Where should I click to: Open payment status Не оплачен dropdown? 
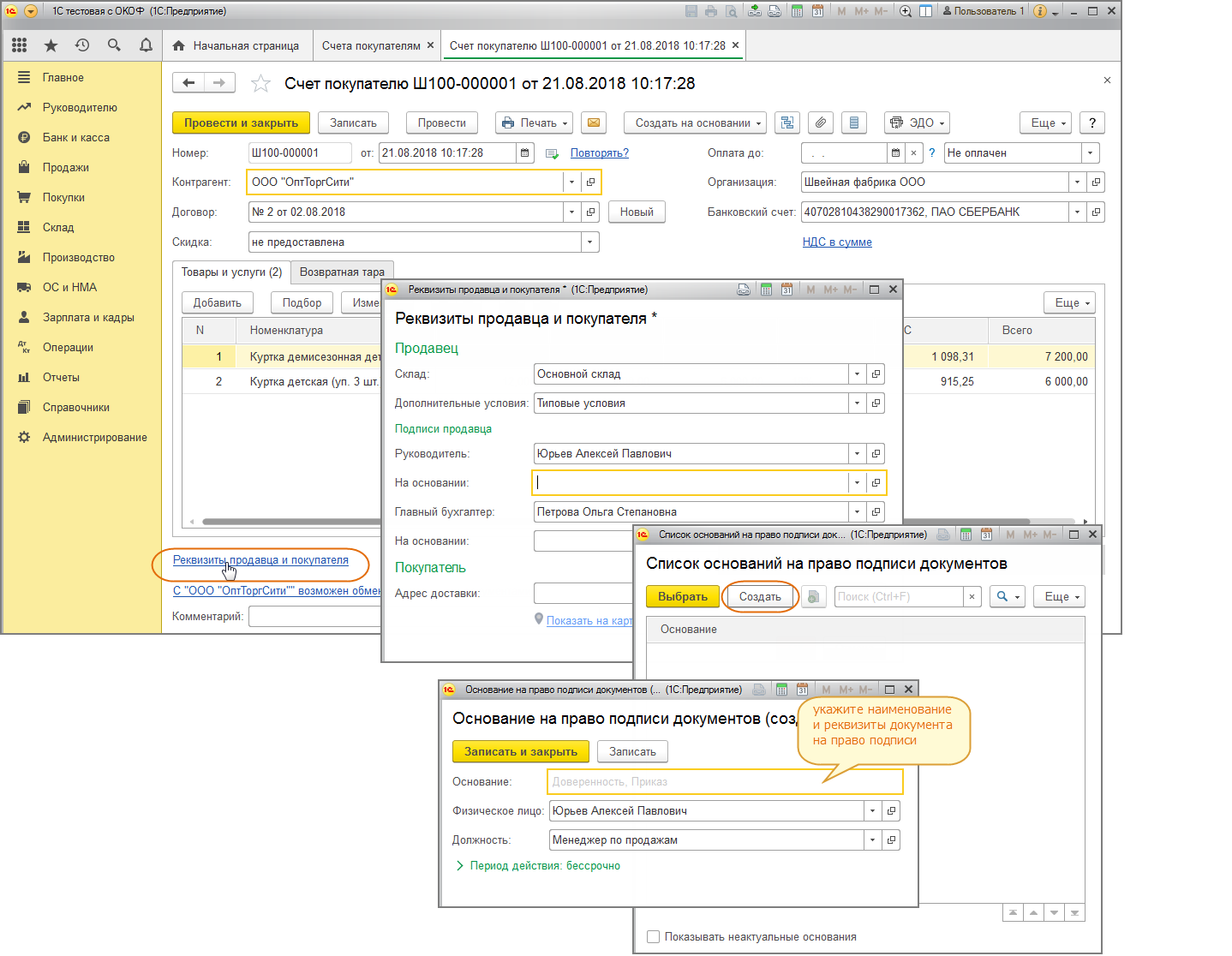coord(1090,152)
